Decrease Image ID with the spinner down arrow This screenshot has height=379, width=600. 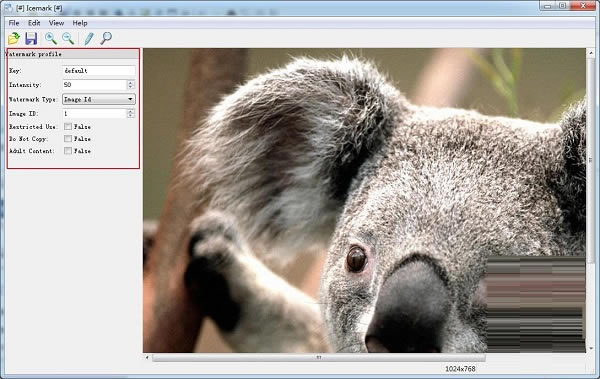130,116
